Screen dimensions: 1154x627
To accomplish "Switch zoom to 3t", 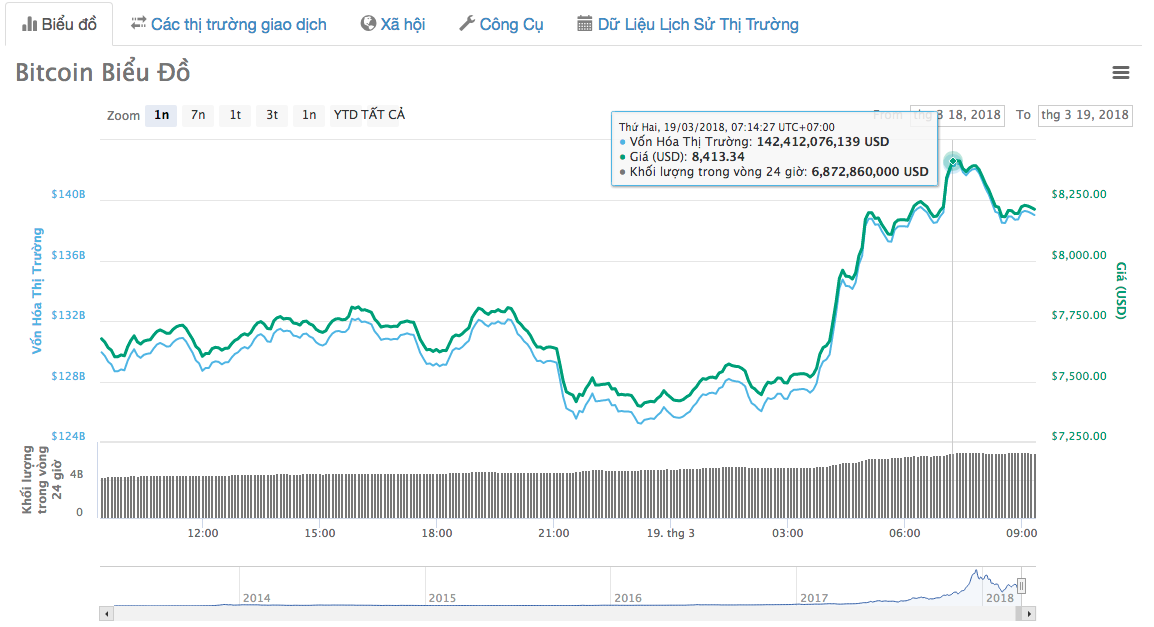I will pos(272,115).
